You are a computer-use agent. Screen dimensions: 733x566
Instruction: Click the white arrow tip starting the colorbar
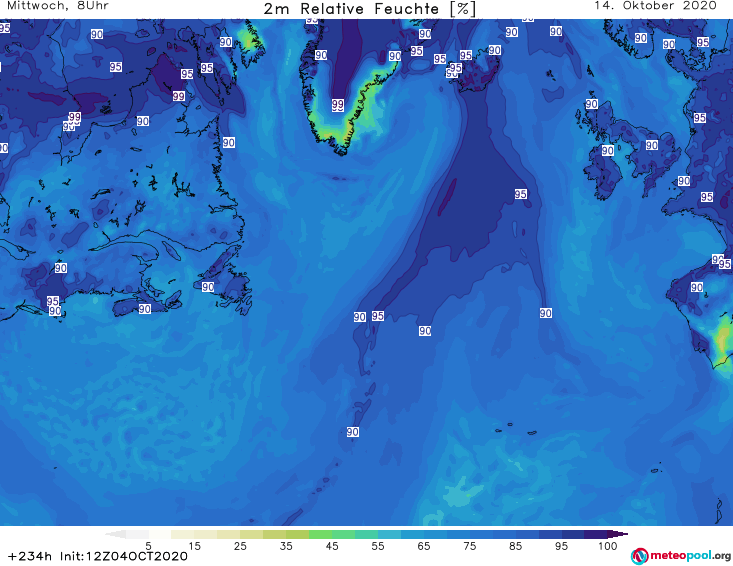(x=115, y=534)
